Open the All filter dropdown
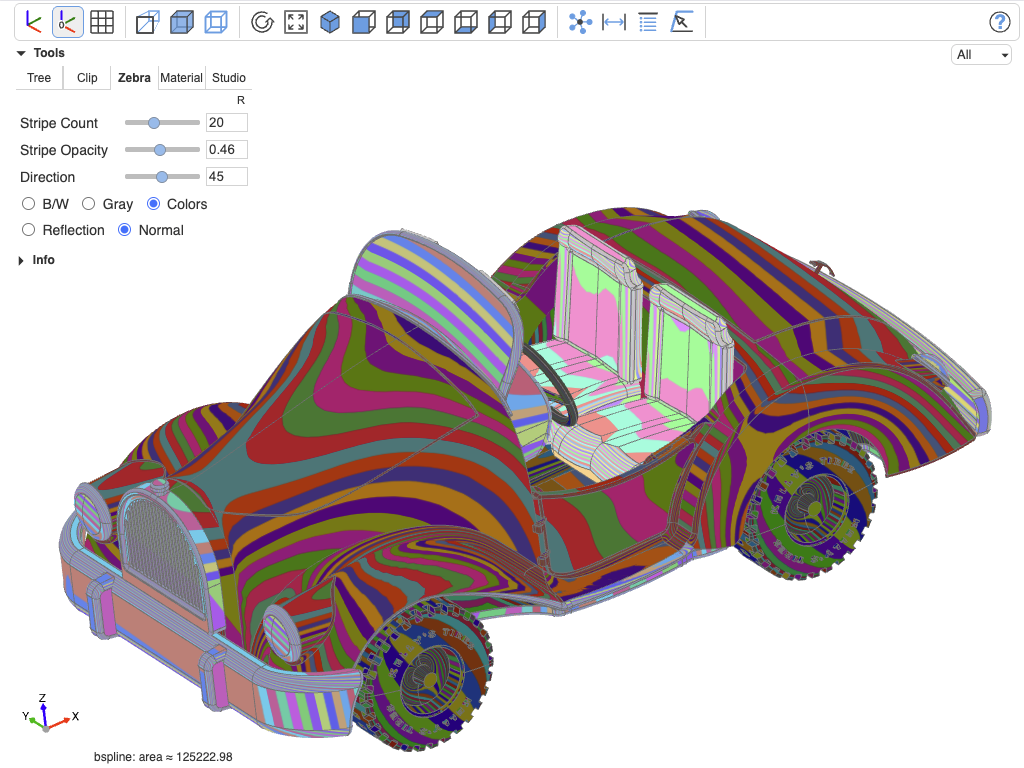Screen dimensions: 1024x768 (x=981, y=55)
